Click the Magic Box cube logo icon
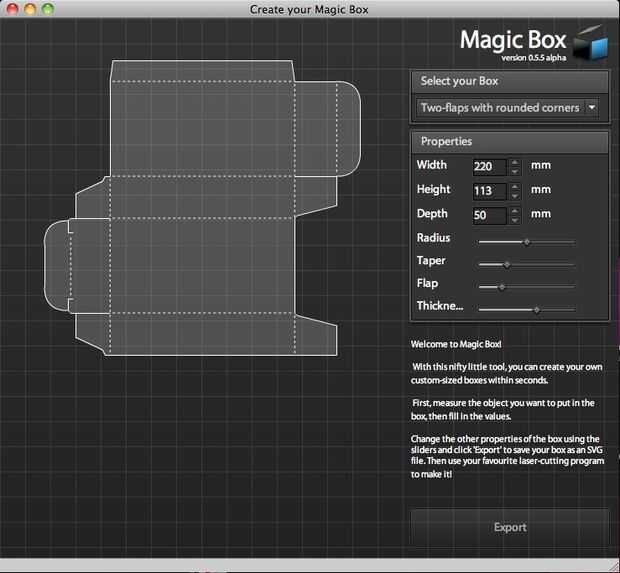This screenshot has height=573, width=620. (590, 43)
